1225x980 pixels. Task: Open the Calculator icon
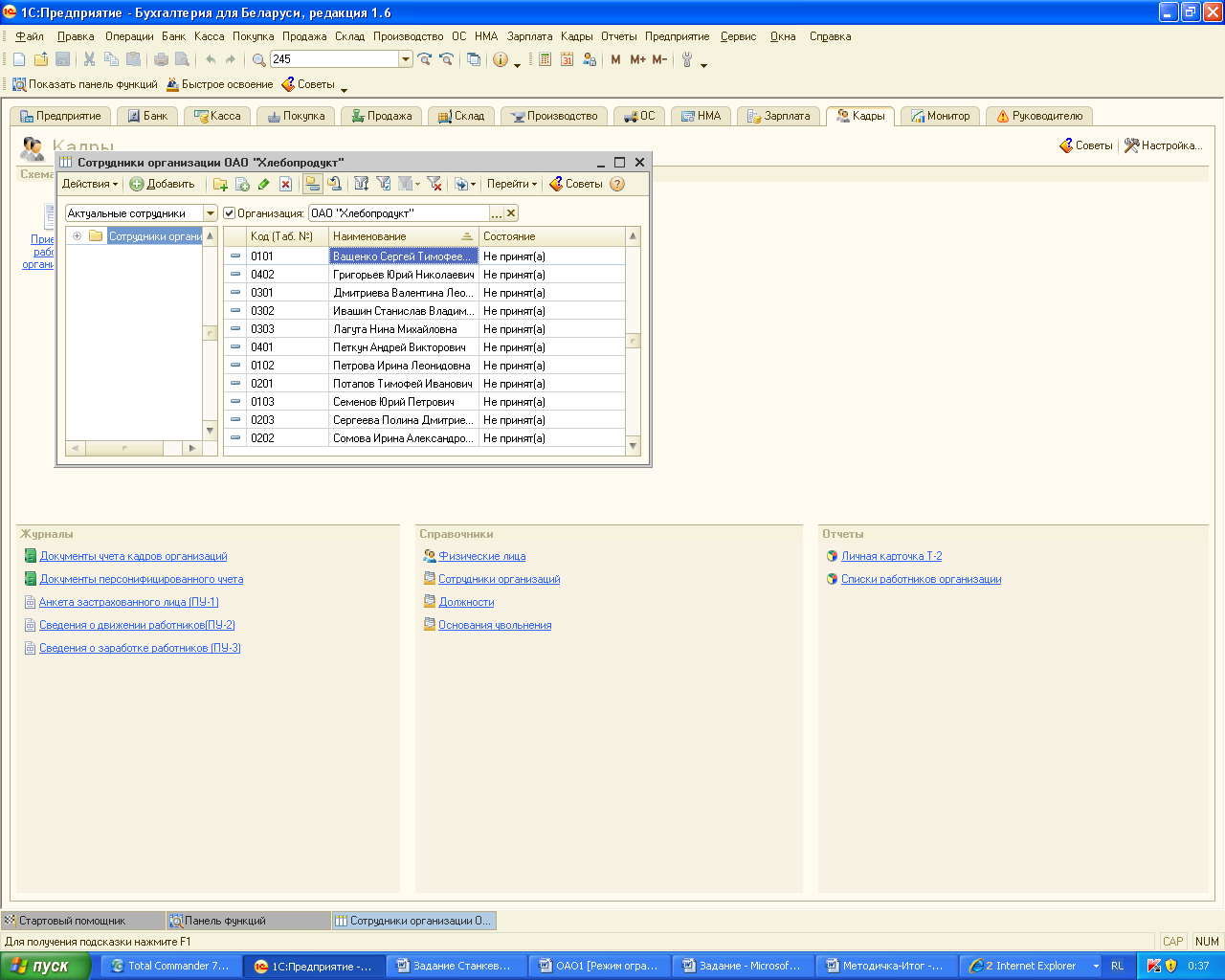tap(545, 59)
